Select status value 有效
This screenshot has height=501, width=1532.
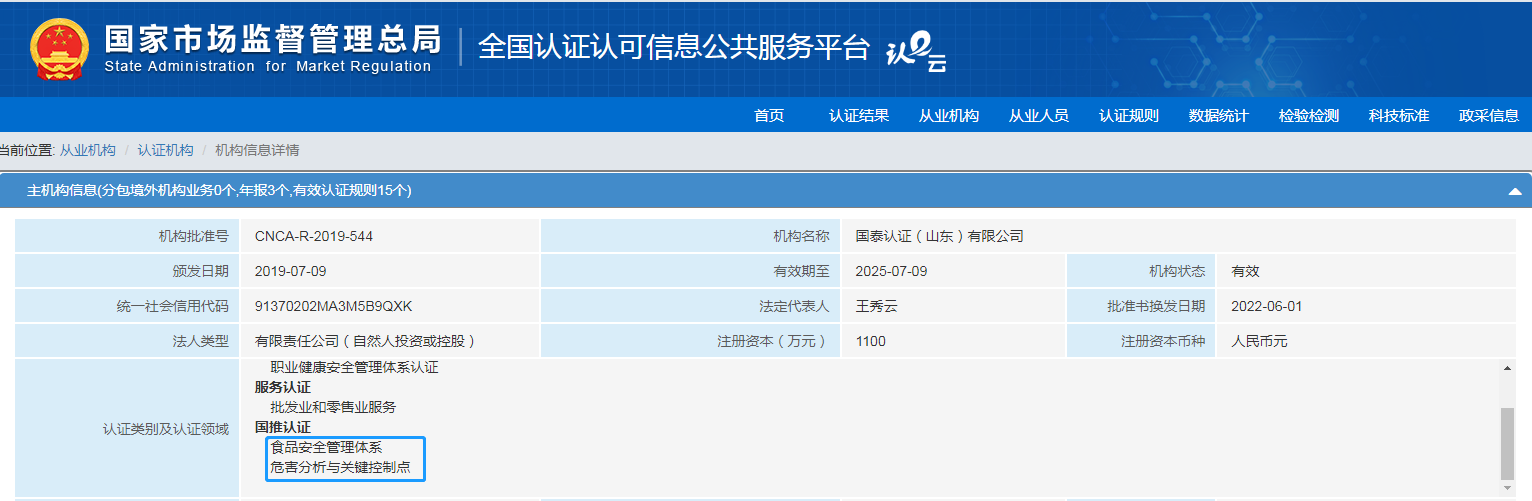pos(1245,272)
